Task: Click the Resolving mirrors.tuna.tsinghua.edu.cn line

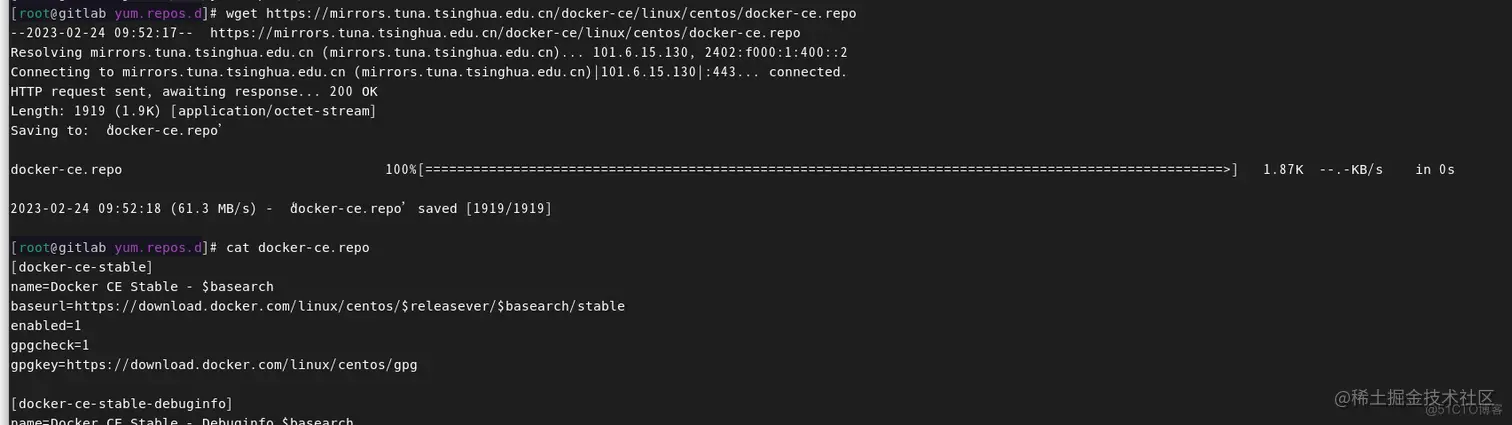Action: pyautogui.click(x=429, y=52)
